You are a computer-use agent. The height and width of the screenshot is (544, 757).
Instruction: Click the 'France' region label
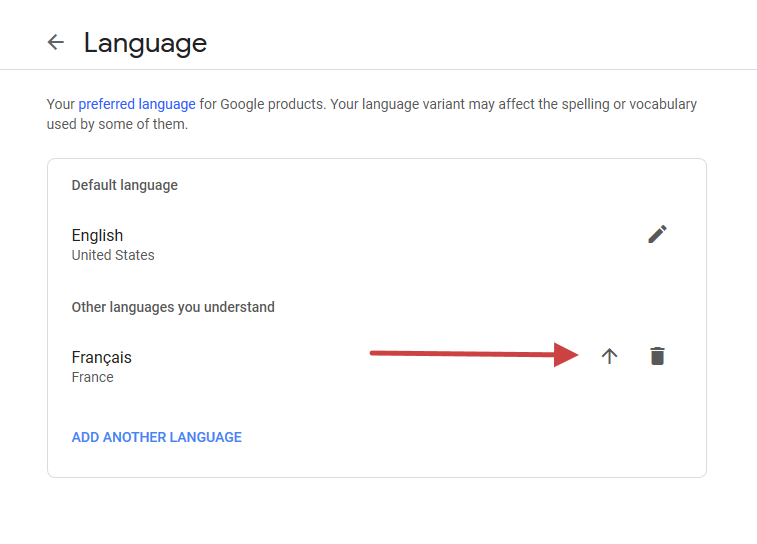click(x=92, y=377)
